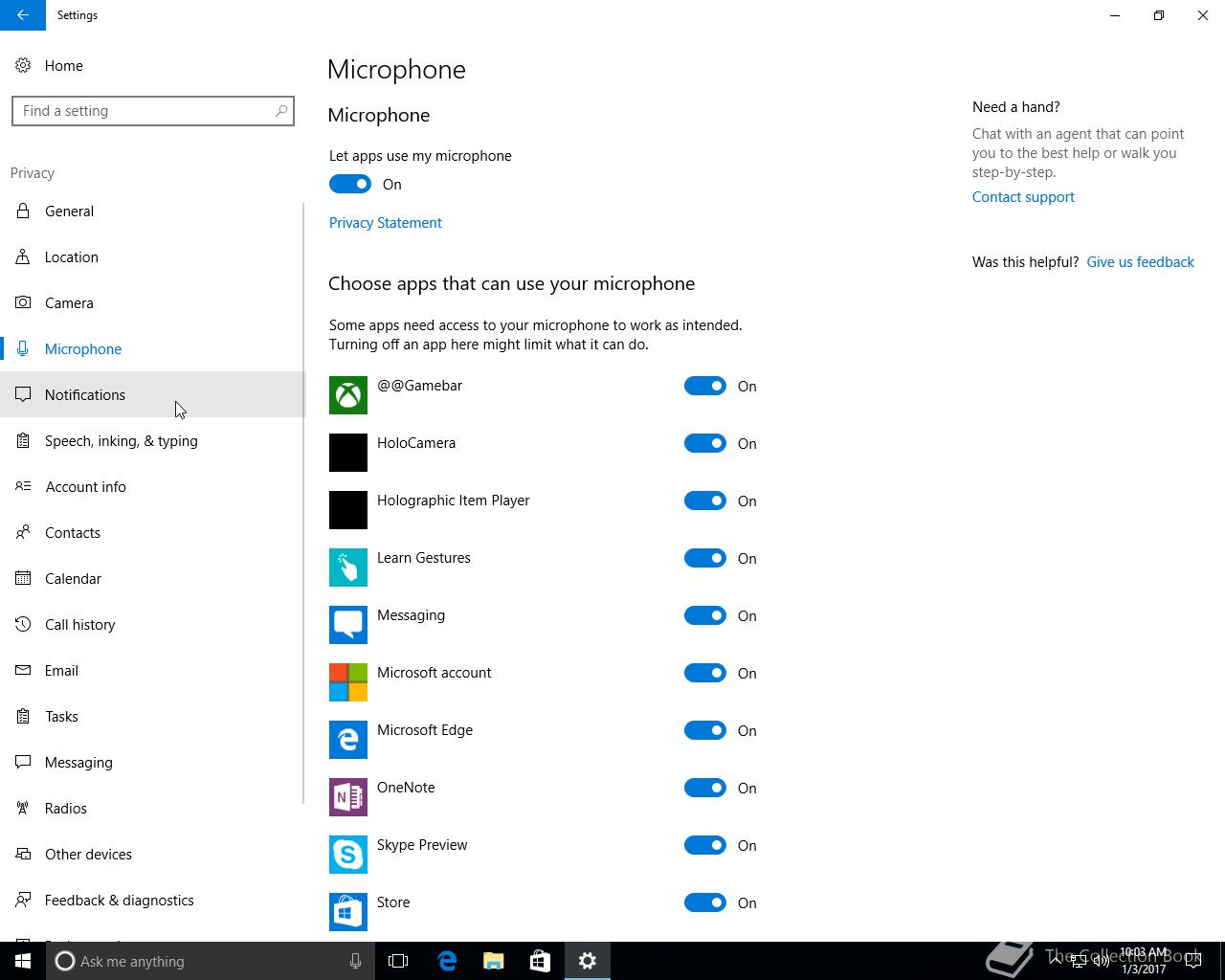
Task: Click the Email envelope icon
Action: coord(23,670)
